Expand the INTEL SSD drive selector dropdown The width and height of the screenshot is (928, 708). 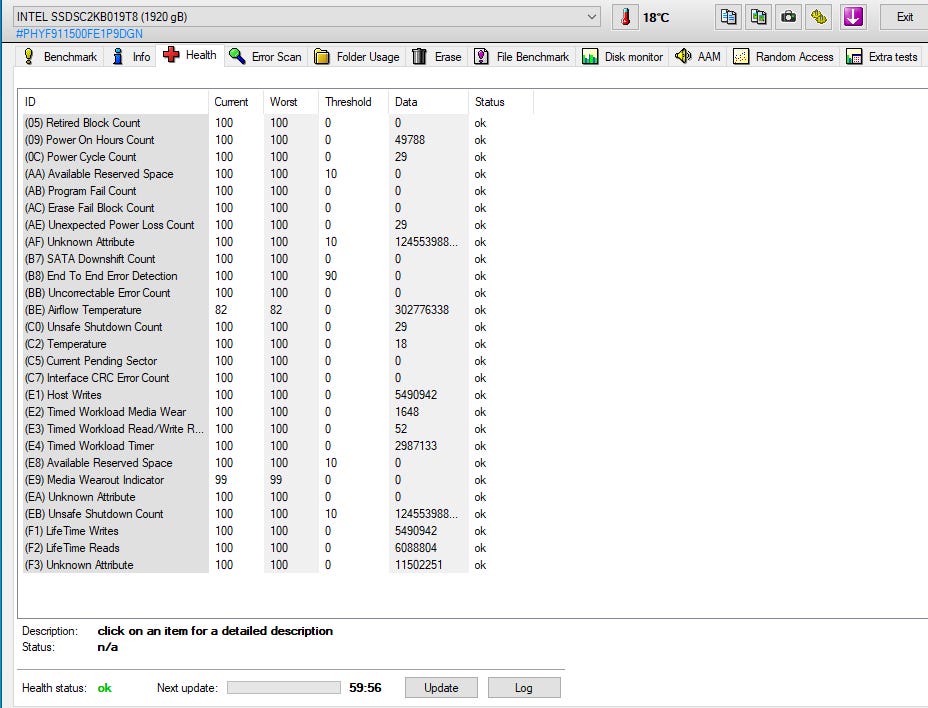point(592,17)
